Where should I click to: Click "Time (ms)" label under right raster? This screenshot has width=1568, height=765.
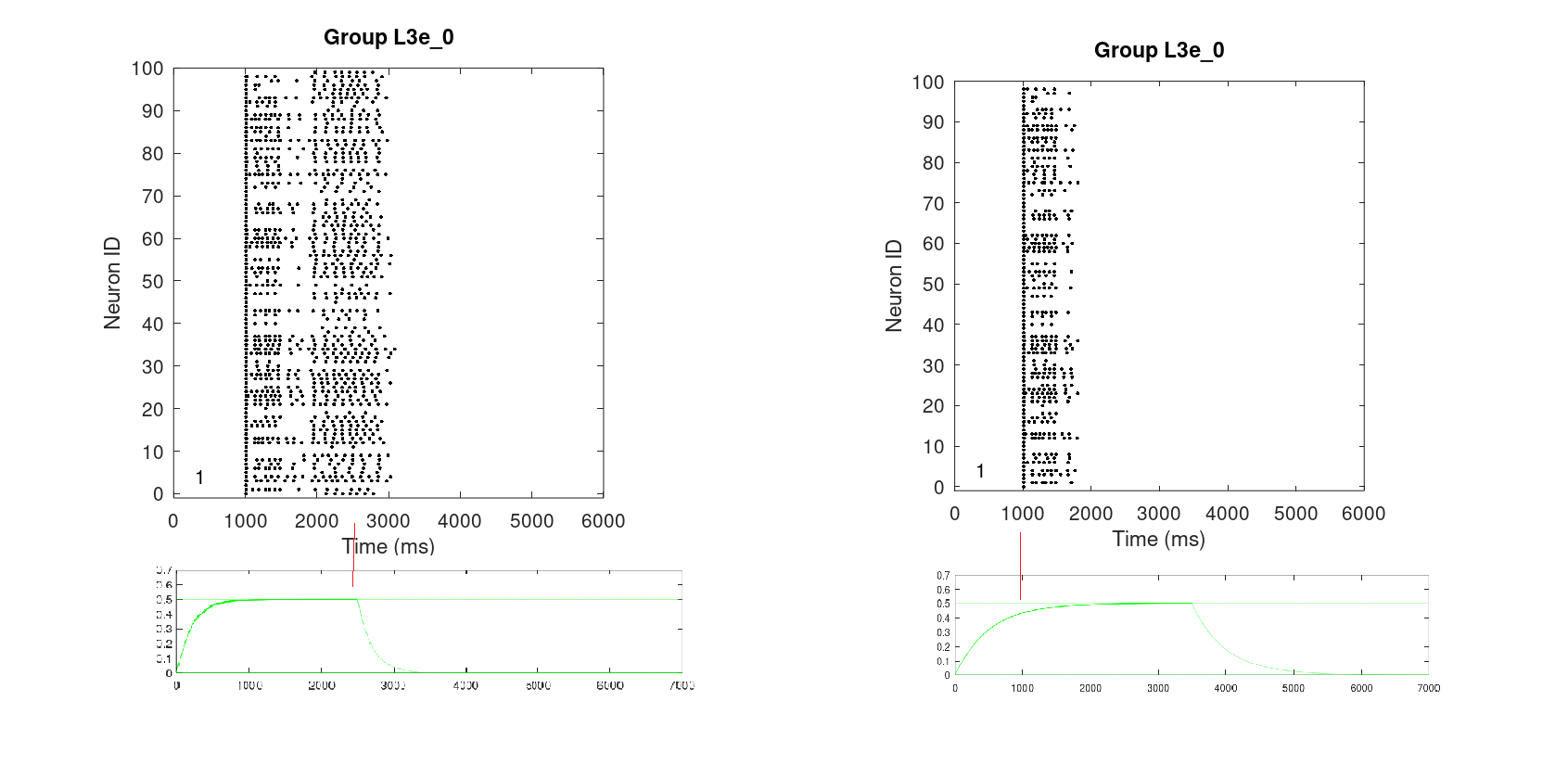[x=1159, y=539]
